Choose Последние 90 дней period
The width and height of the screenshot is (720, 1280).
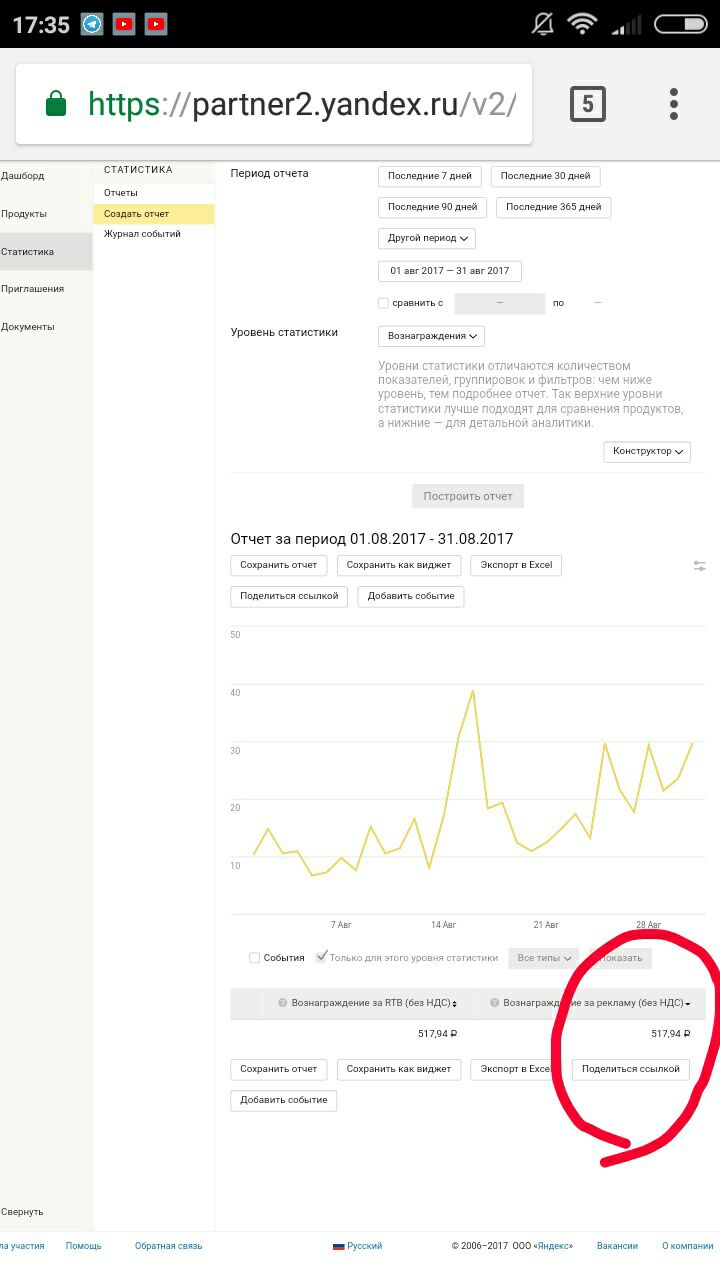pyautogui.click(x=433, y=207)
